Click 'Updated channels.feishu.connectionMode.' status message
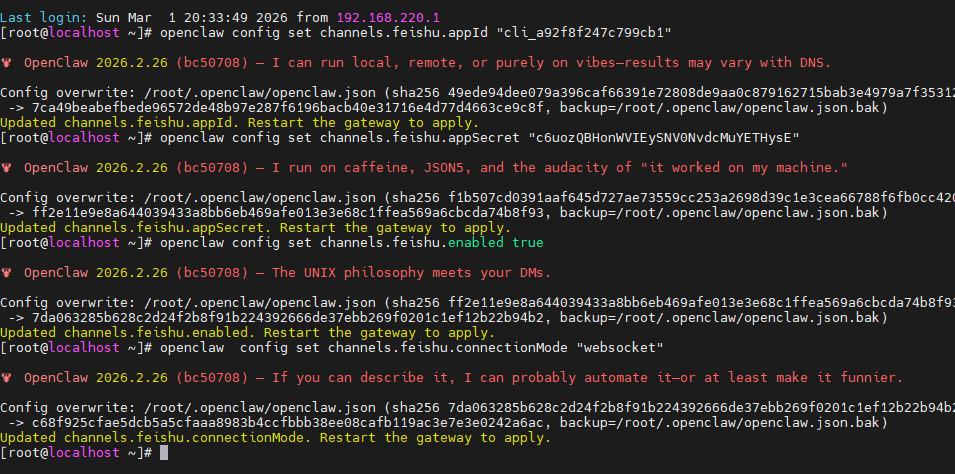955x474 pixels. tap(156, 438)
